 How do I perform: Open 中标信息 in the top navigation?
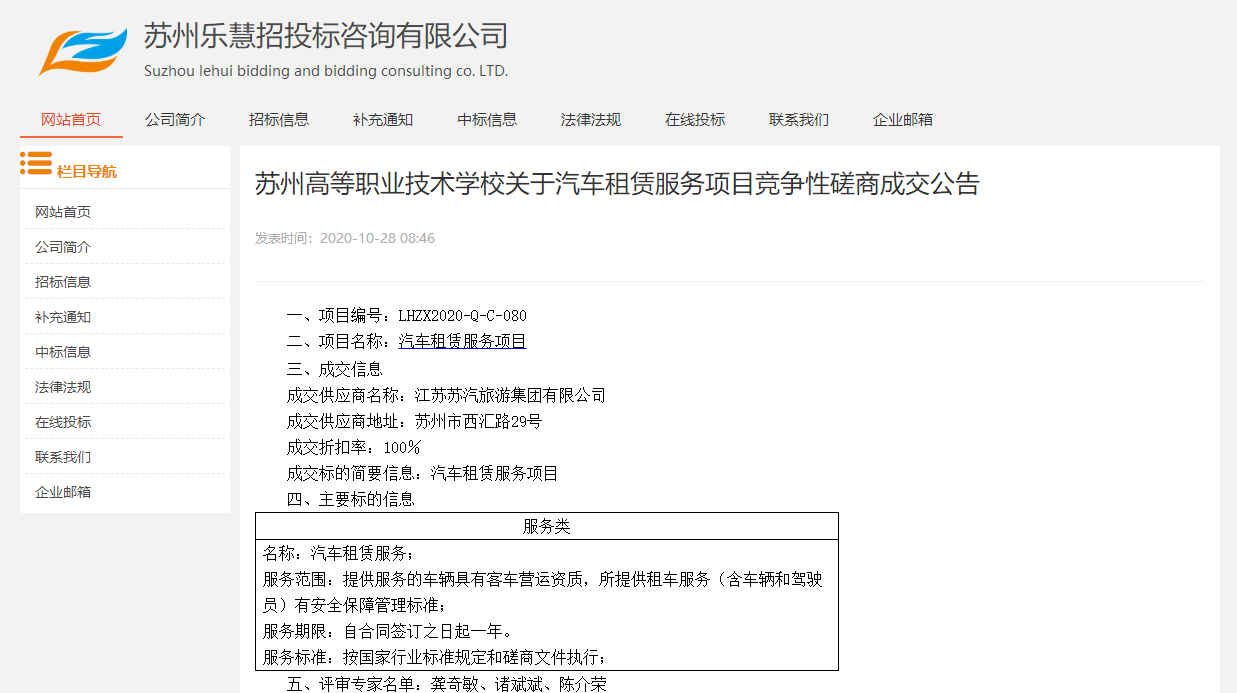click(x=487, y=119)
